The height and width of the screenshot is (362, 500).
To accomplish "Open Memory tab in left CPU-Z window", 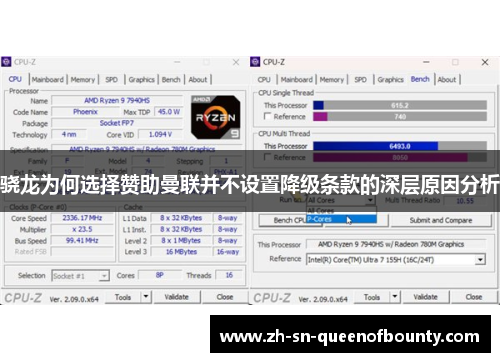I will [83, 80].
